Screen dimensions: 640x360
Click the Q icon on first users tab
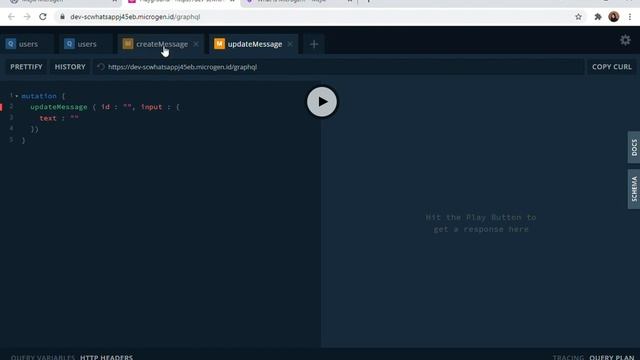[x=11, y=44]
